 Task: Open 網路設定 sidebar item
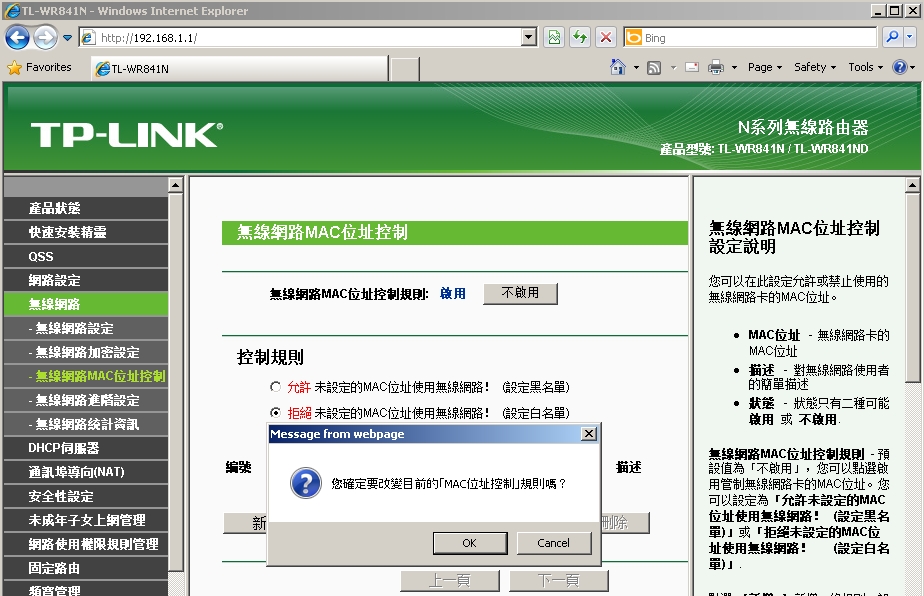click(x=85, y=280)
